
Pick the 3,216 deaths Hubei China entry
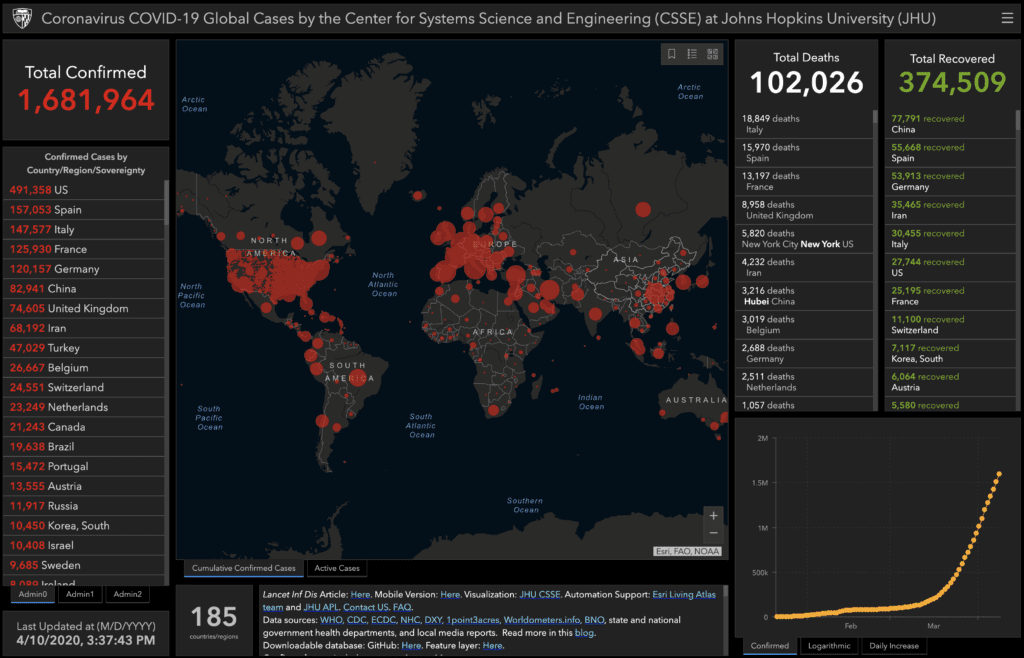(x=804, y=296)
